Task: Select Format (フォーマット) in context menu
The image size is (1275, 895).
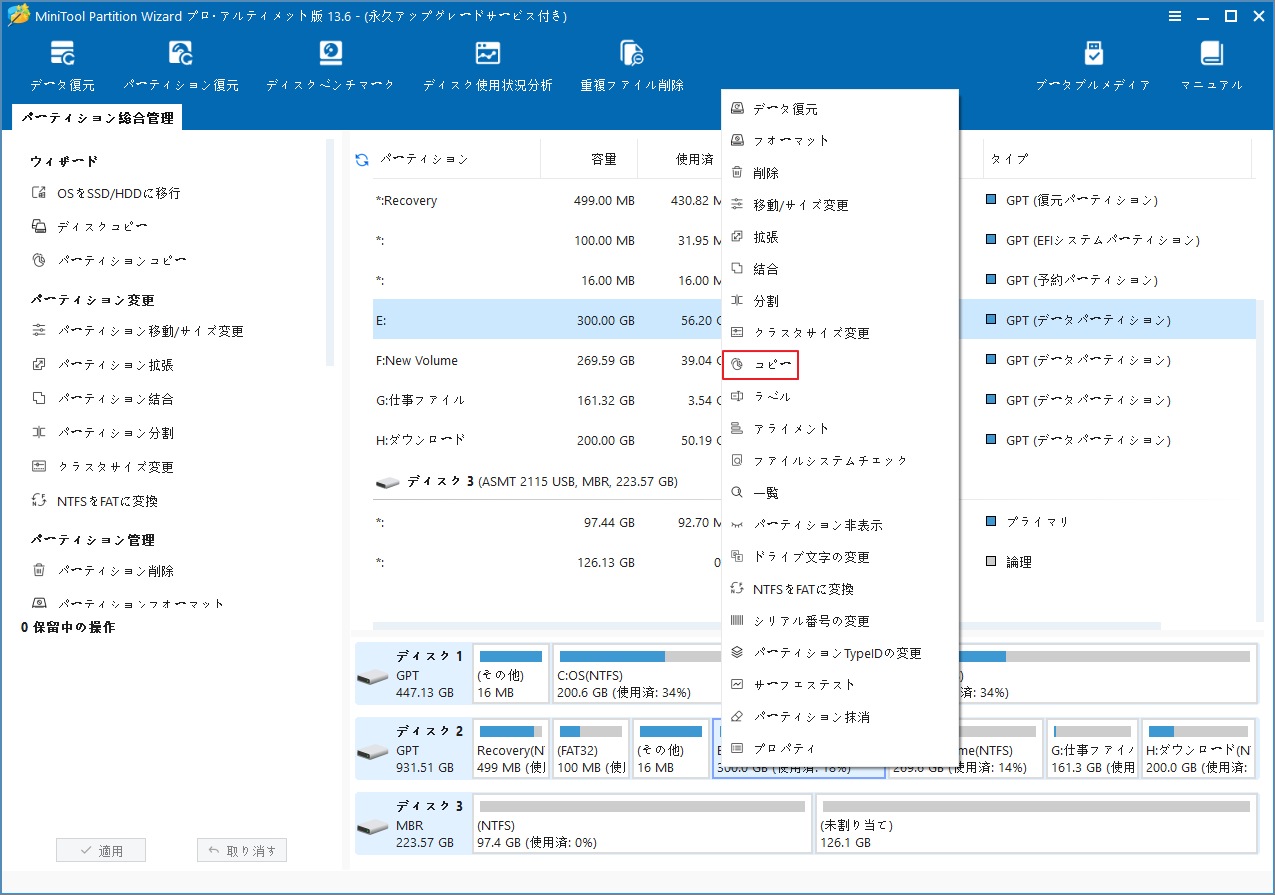Action: (840, 141)
